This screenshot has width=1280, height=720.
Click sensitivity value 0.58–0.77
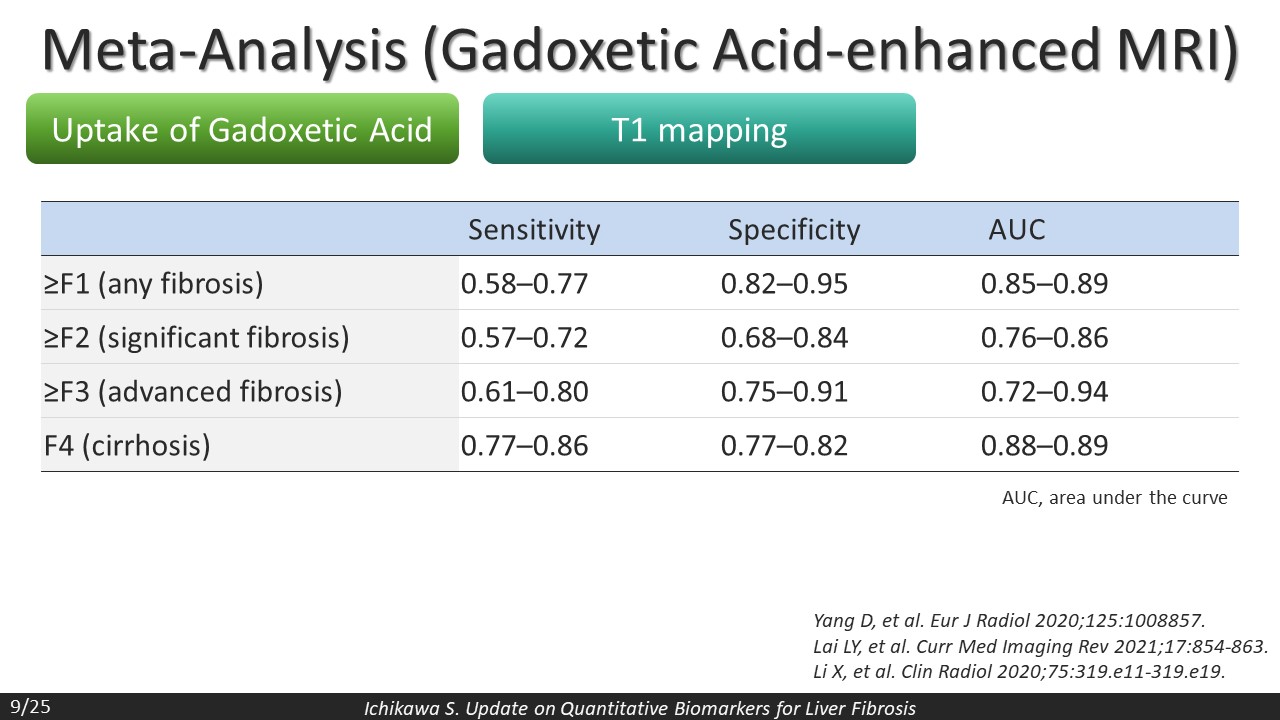pyautogui.click(x=524, y=284)
